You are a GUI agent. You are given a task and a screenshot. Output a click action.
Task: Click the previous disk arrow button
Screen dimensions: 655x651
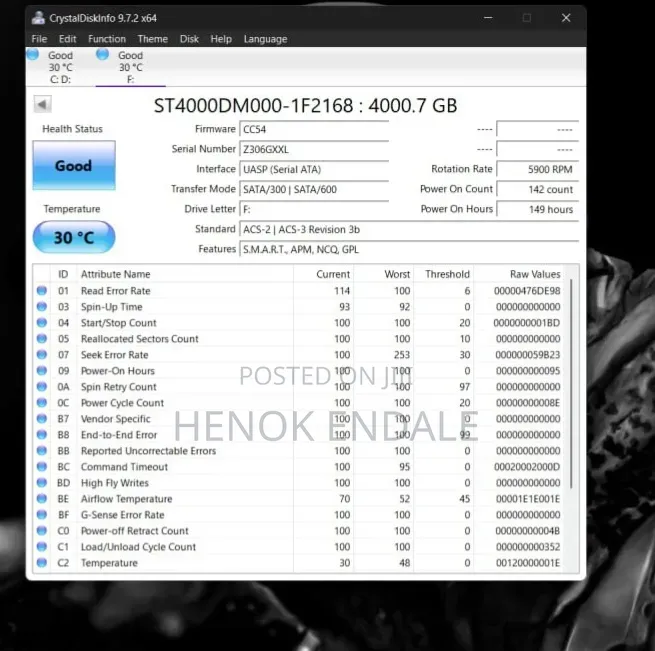43,104
